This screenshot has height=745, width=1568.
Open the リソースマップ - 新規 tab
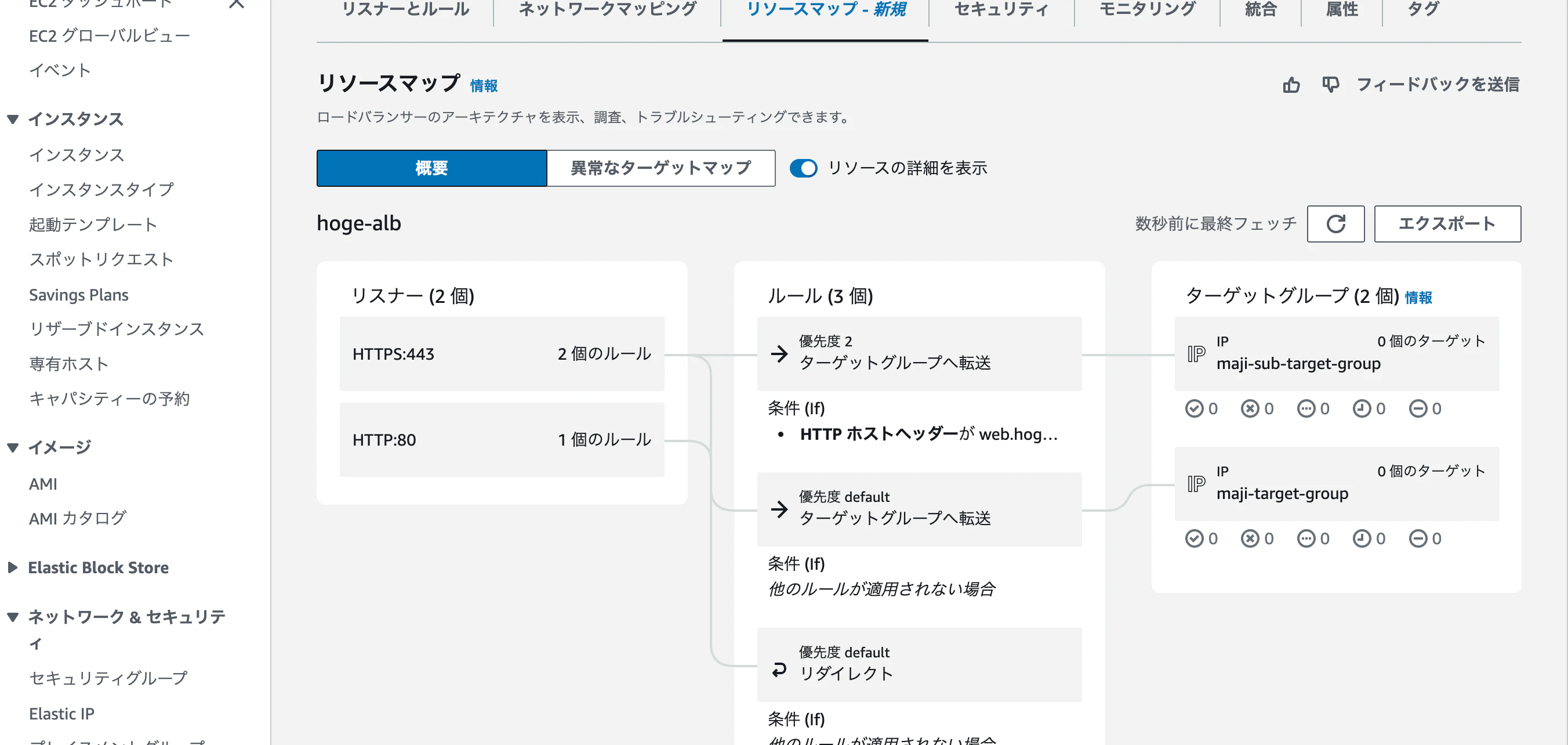click(825, 9)
